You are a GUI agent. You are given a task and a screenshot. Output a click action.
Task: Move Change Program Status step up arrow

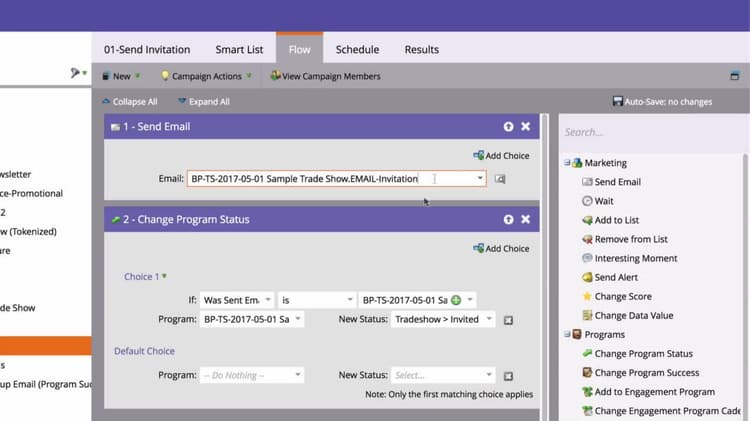point(508,219)
